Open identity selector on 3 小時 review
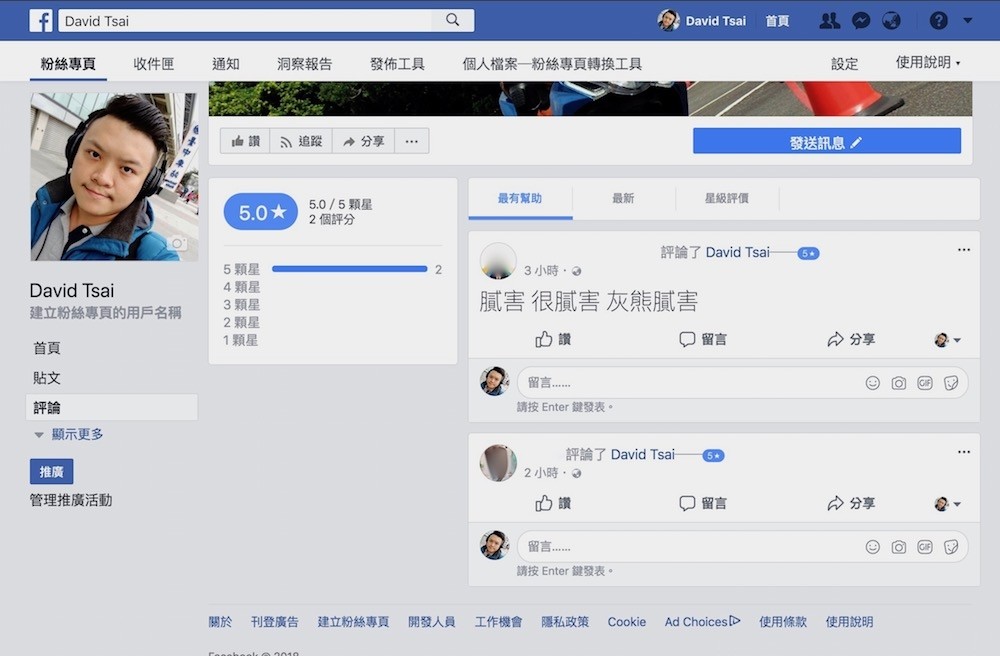The width and height of the screenshot is (1000, 656). (x=947, y=340)
